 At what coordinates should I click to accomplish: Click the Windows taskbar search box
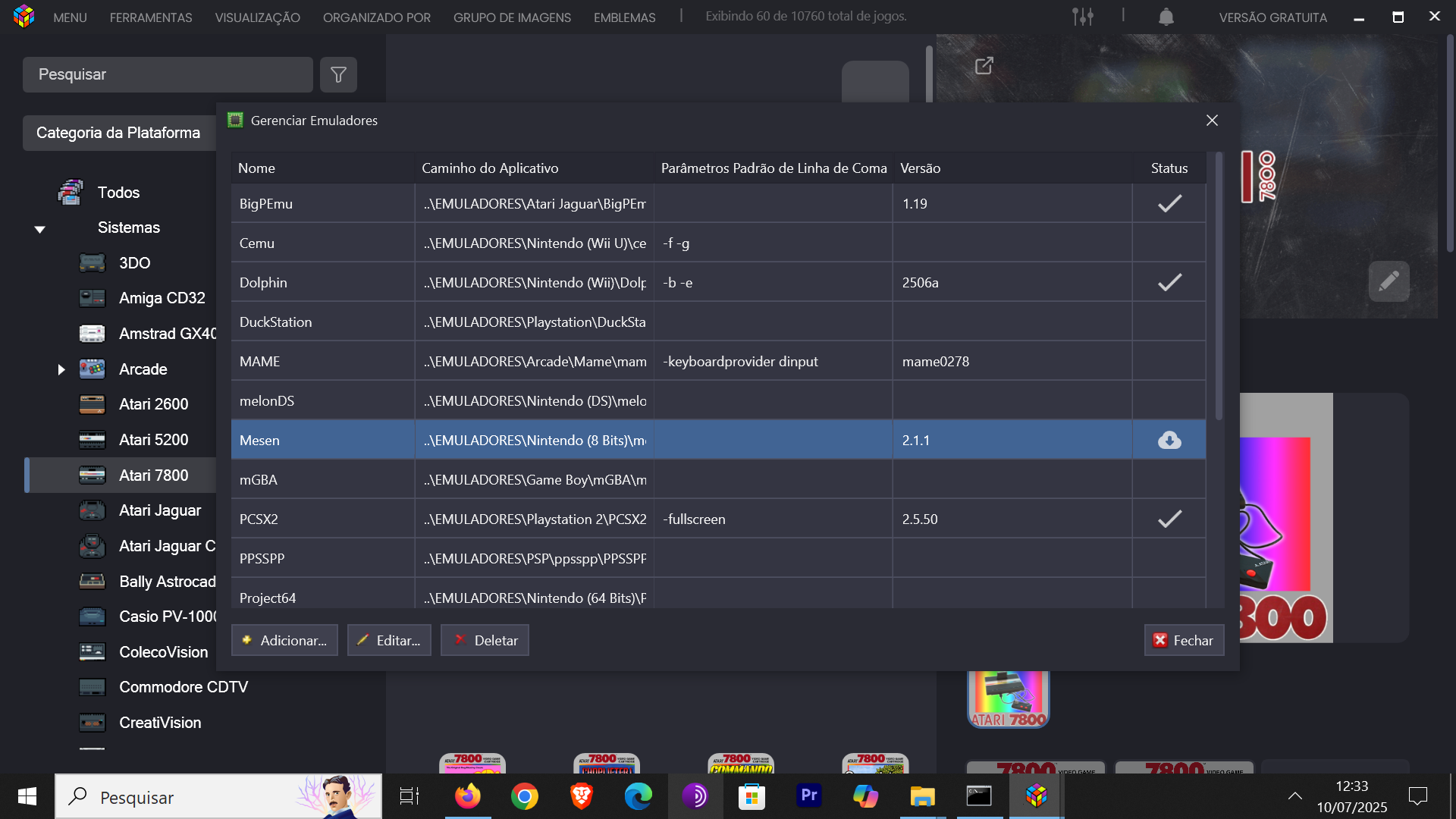218,796
